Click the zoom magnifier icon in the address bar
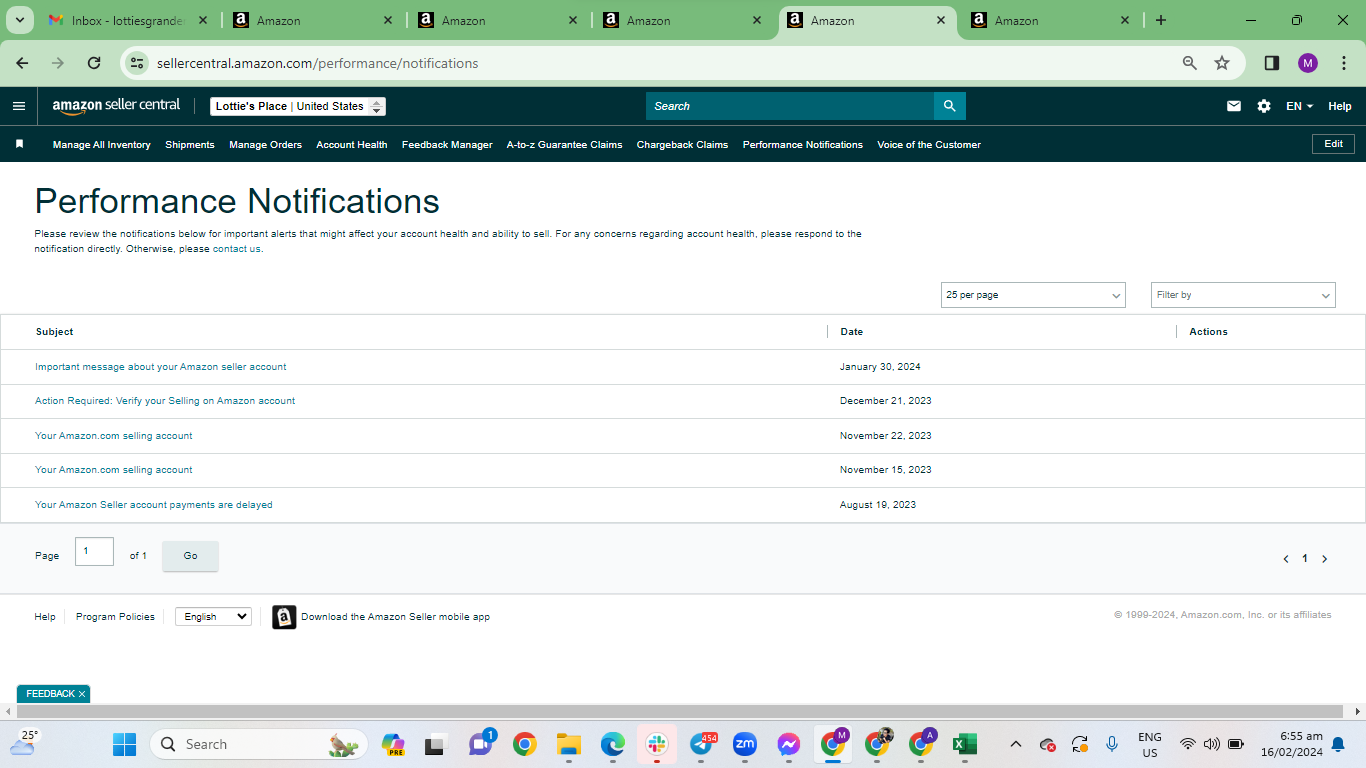This screenshot has height=768, width=1366. click(1190, 63)
